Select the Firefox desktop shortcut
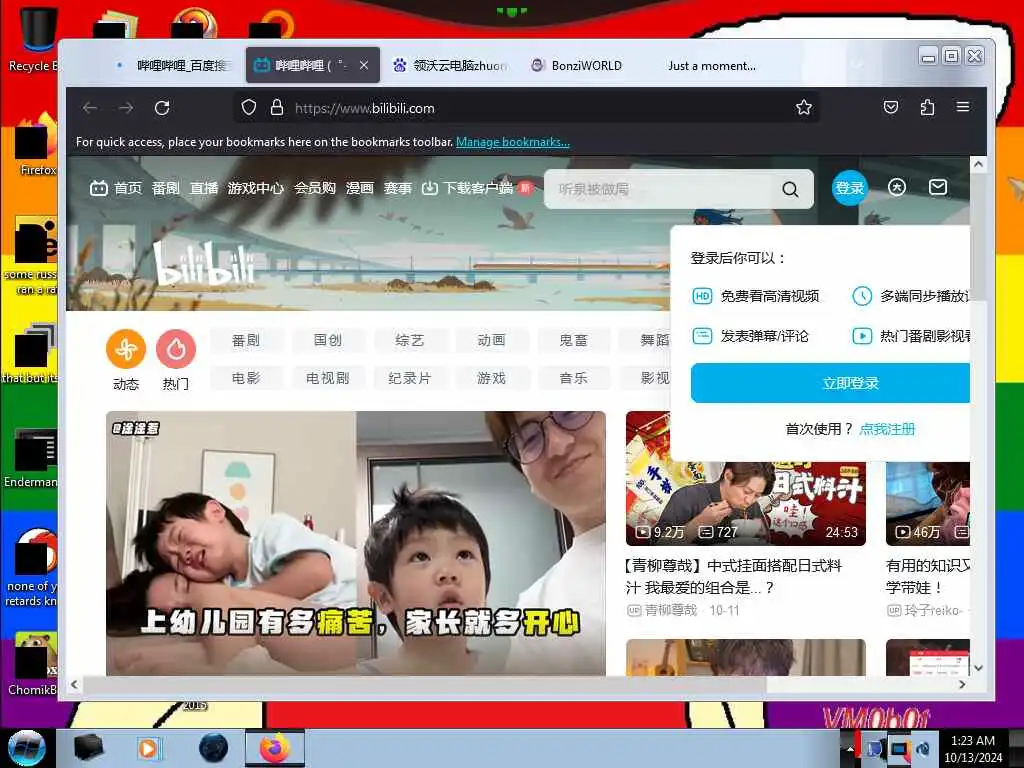Image resolution: width=1024 pixels, height=768 pixels. 36,145
